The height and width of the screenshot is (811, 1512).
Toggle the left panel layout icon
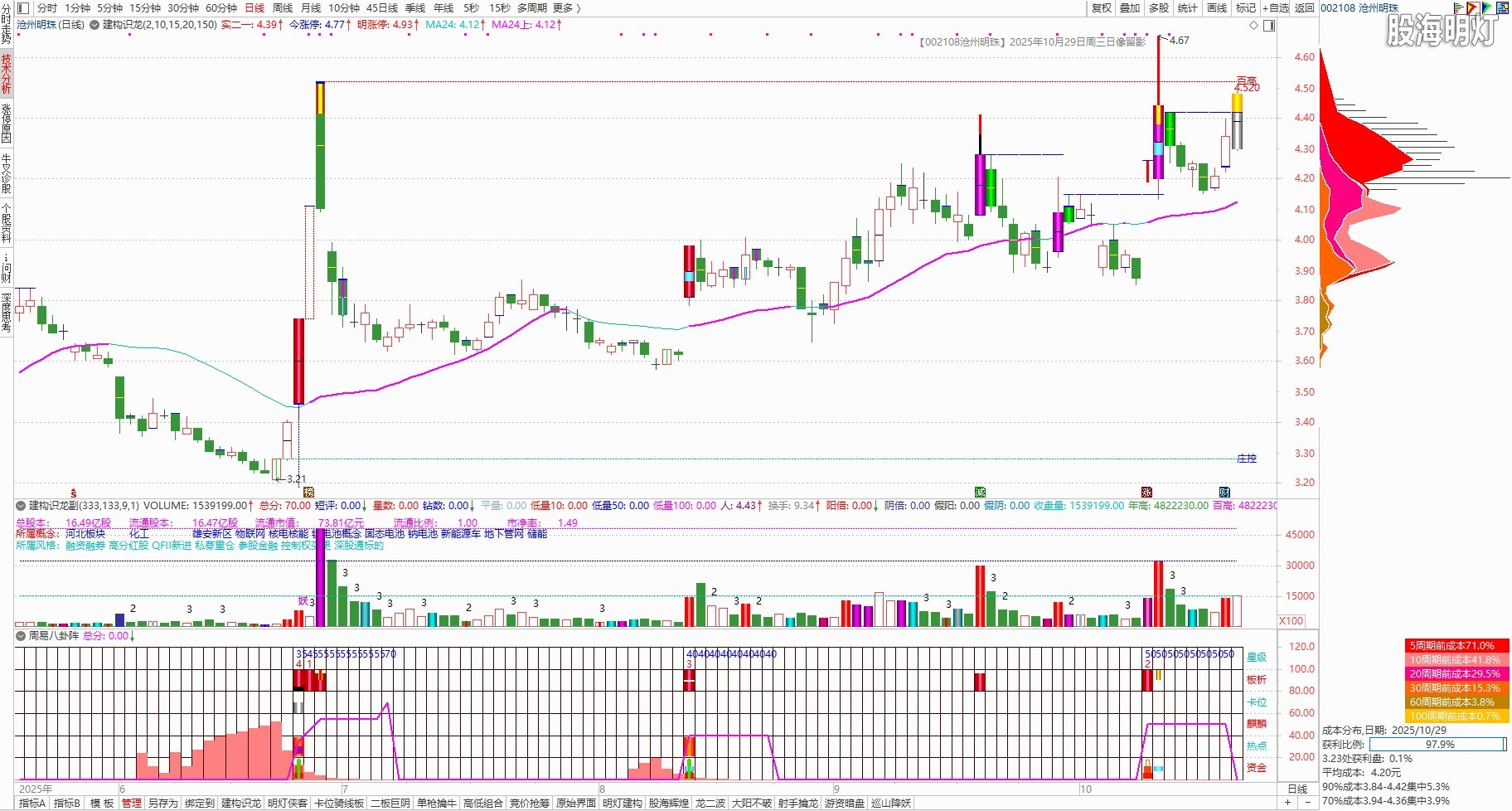click(x=23, y=8)
